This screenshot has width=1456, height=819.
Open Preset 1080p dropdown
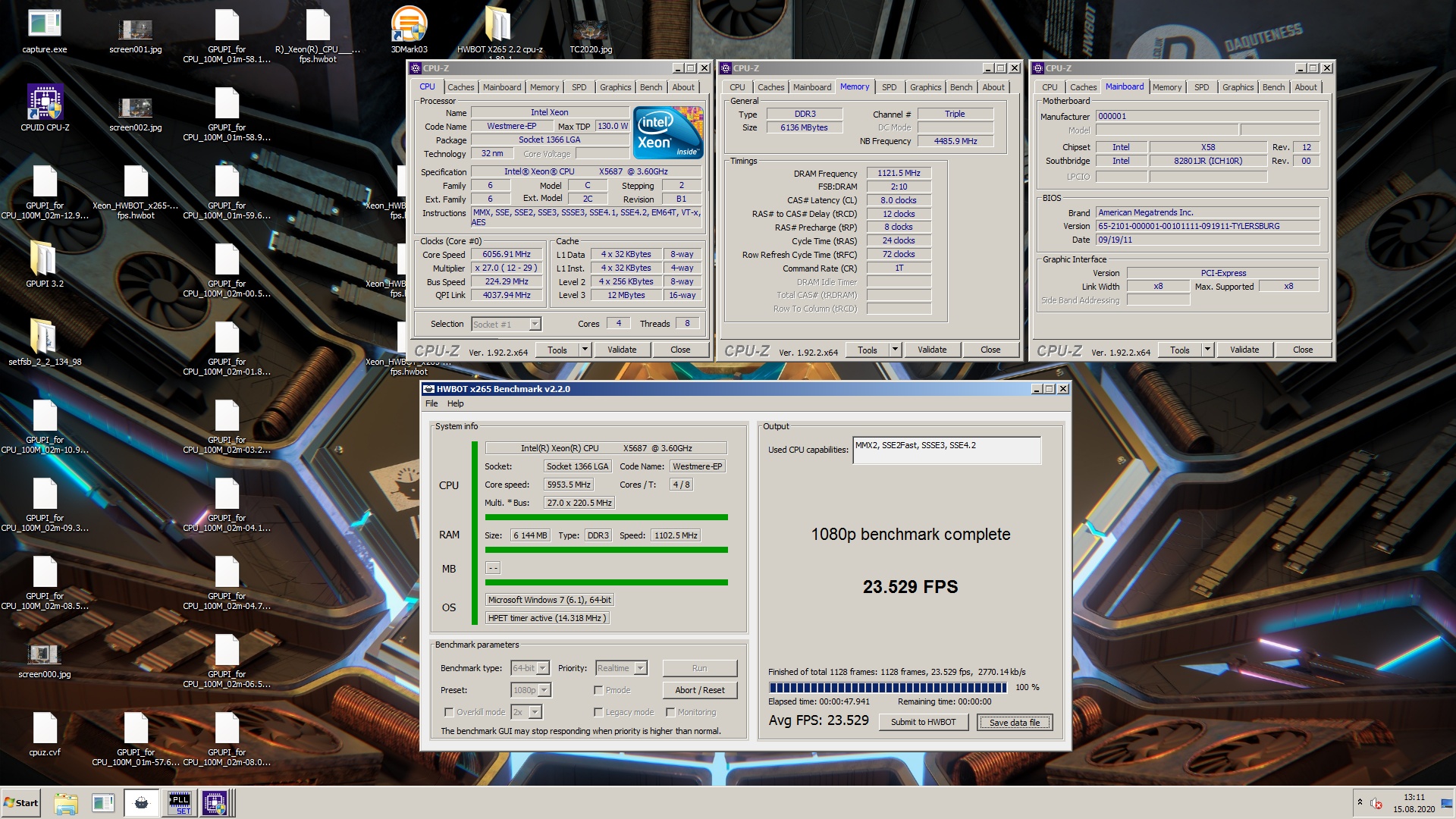click(x=531, y=690)
